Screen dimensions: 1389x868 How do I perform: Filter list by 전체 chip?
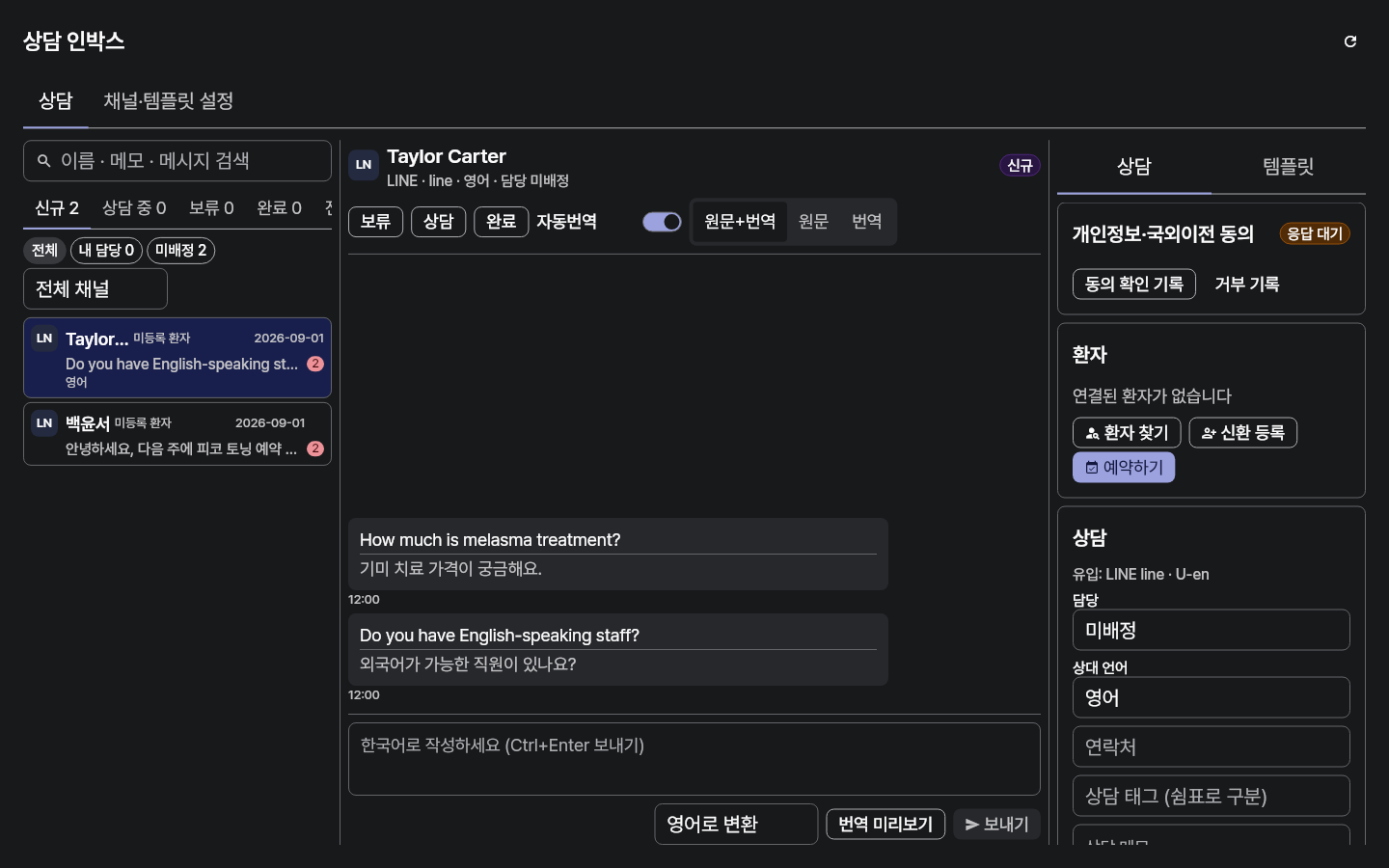44,251
